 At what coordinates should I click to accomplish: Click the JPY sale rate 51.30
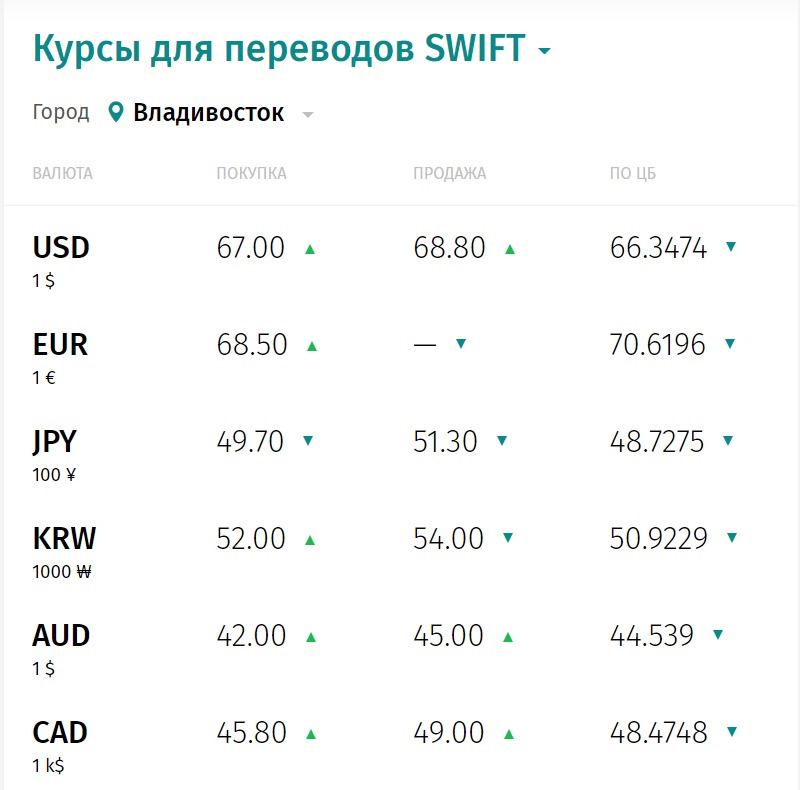point(446,441)
